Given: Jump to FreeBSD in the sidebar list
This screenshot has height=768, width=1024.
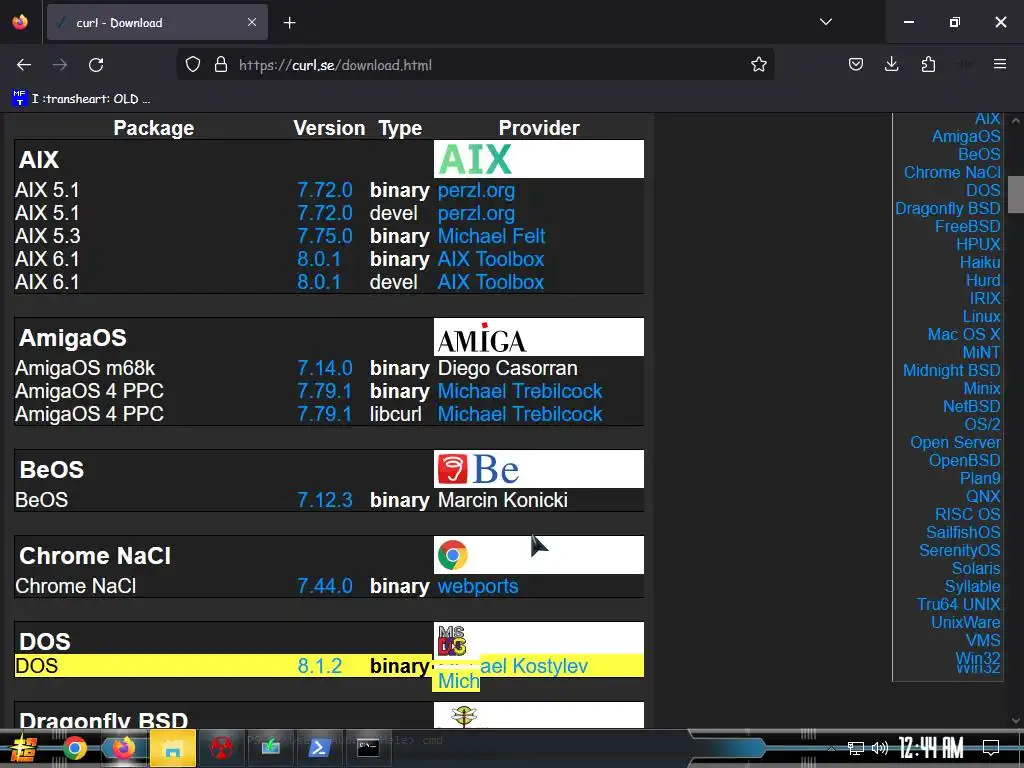Looking at the screenshot, I should pyautogui.click(x=967, y=226).
